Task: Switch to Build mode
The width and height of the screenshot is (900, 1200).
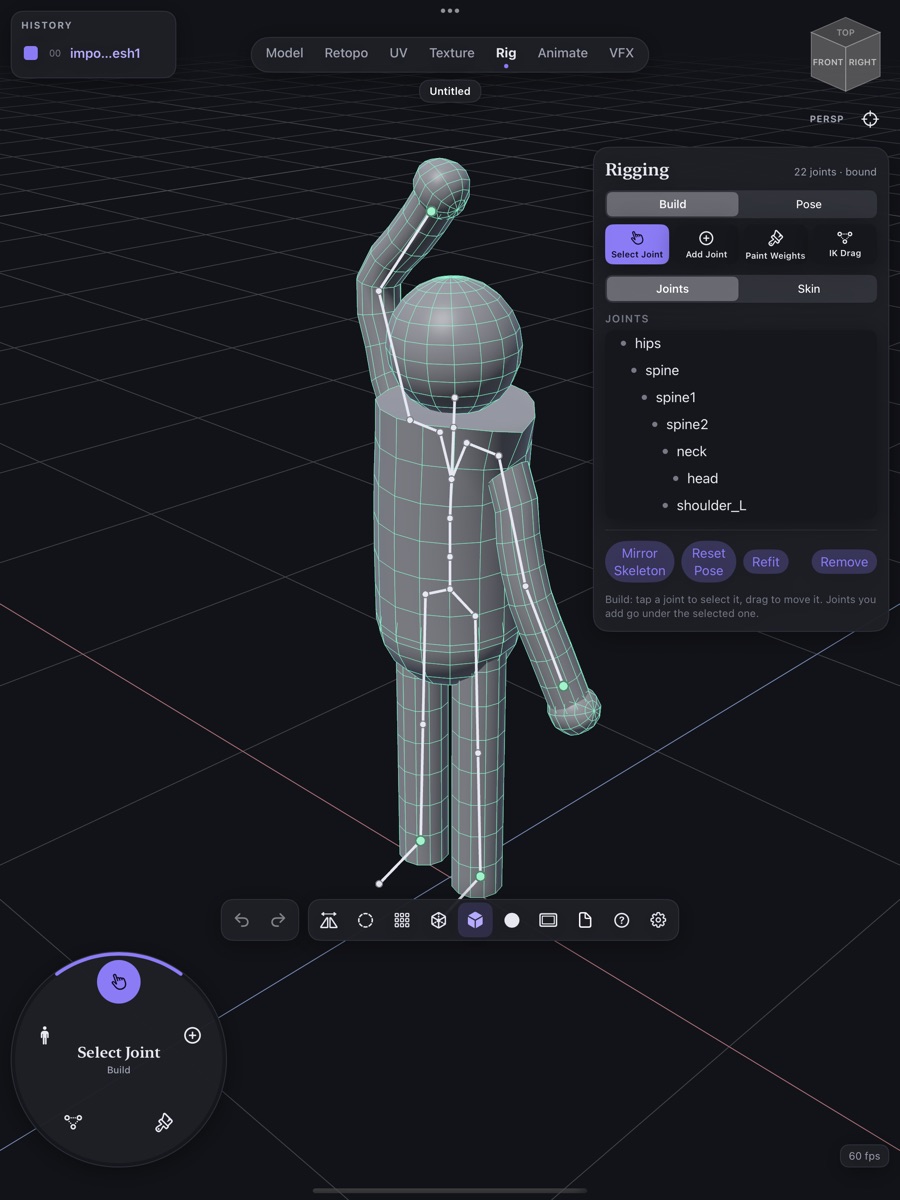Action: pyautogui.click(x=672, y=204)
